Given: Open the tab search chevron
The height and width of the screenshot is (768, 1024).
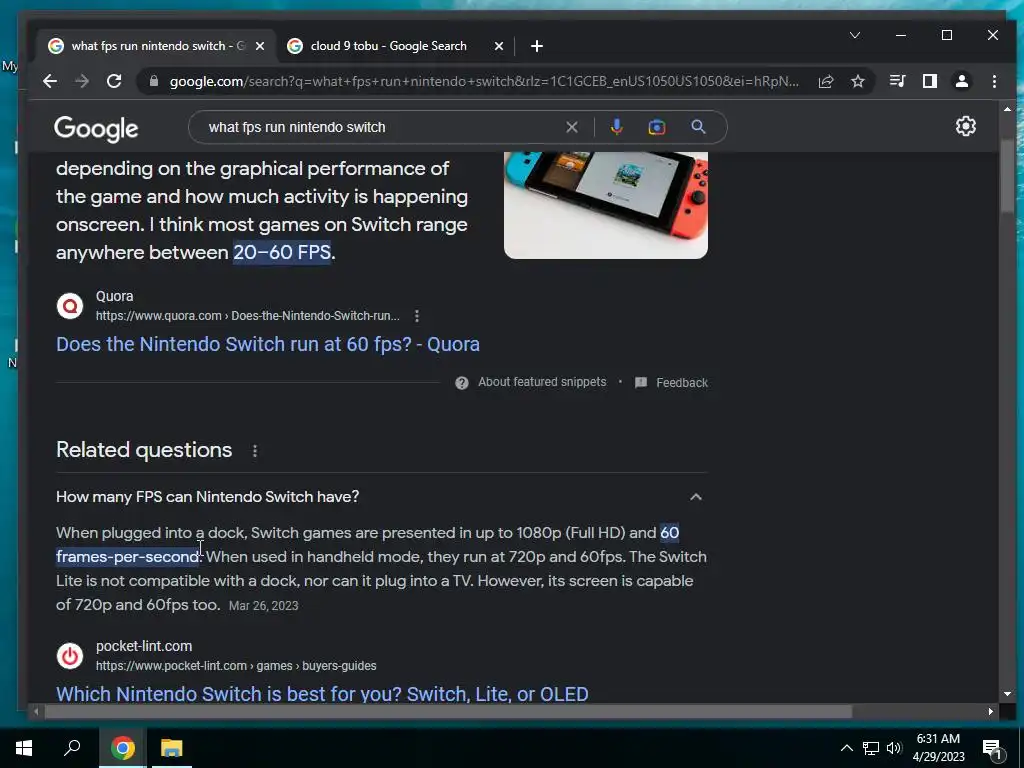Looking at the screenshot, I should 855,35.
